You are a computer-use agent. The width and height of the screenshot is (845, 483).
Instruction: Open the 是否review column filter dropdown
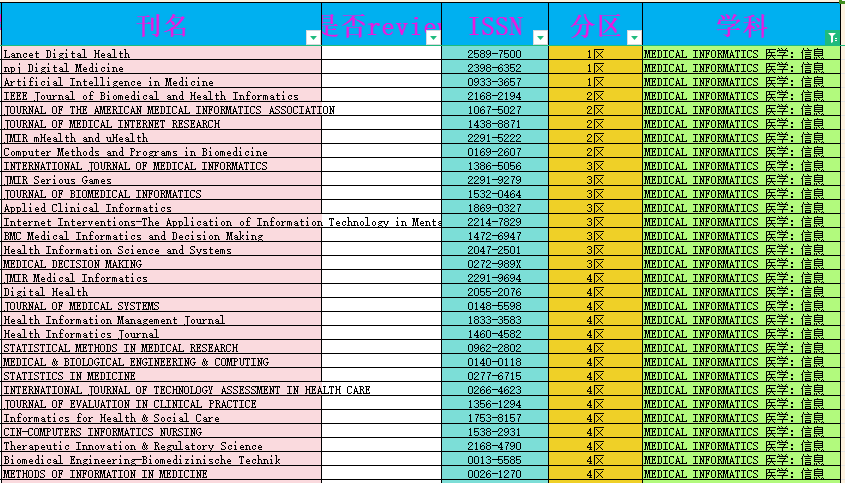click(433, 38)
